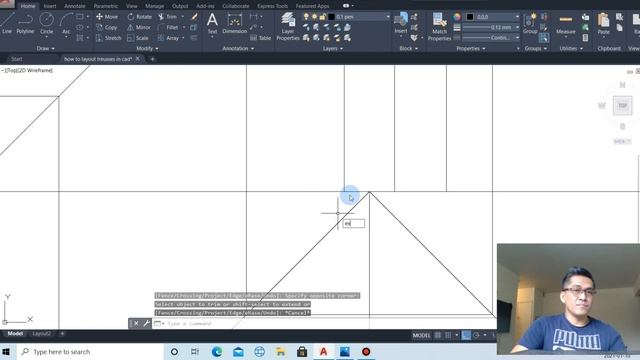Open the Measure utility
This screenshot has width=640, height=360.
(566, 24)
